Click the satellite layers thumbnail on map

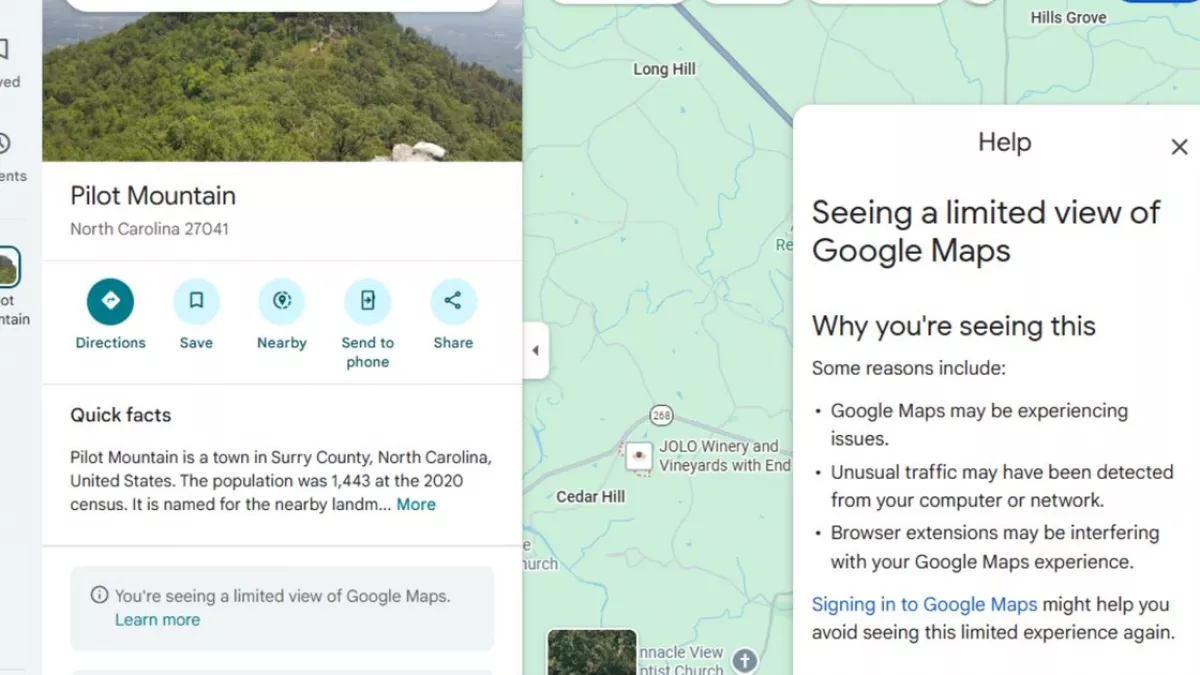coord(591,652)
